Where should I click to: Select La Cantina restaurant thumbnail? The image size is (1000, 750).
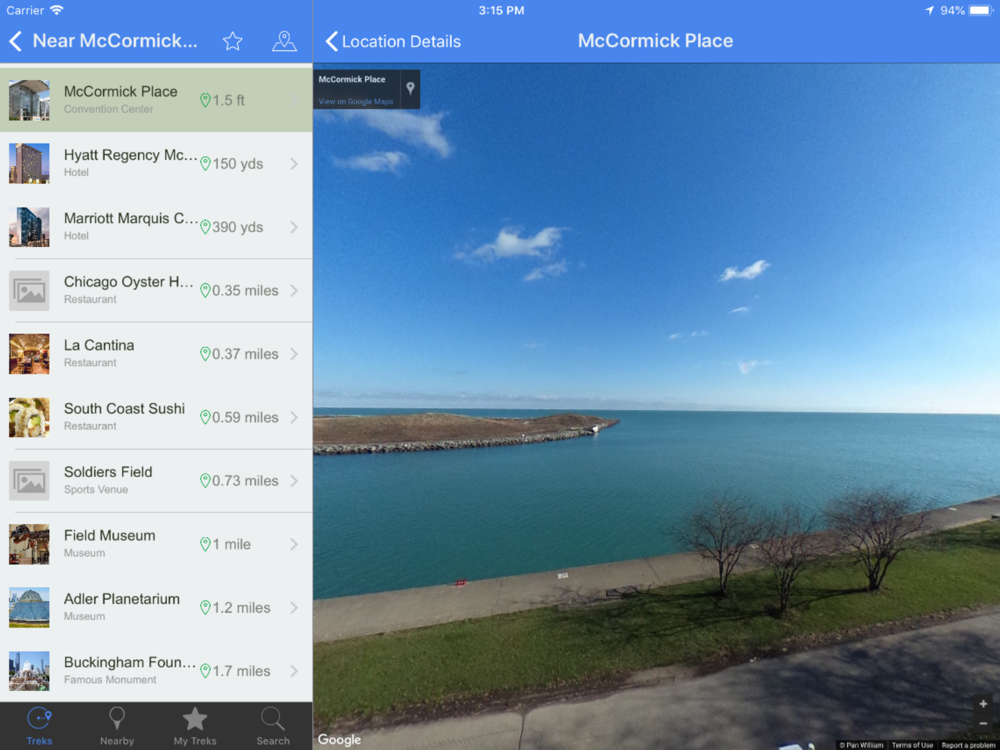[x=29, y=354]
